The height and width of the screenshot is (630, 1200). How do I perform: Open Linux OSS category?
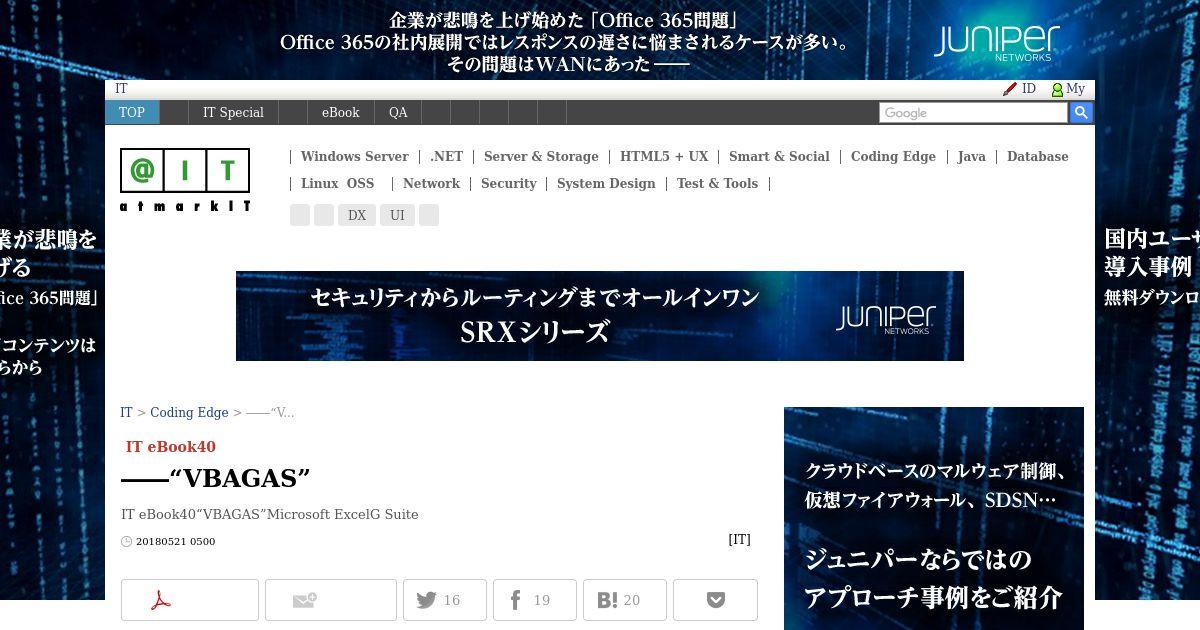(x=337, y=183)
